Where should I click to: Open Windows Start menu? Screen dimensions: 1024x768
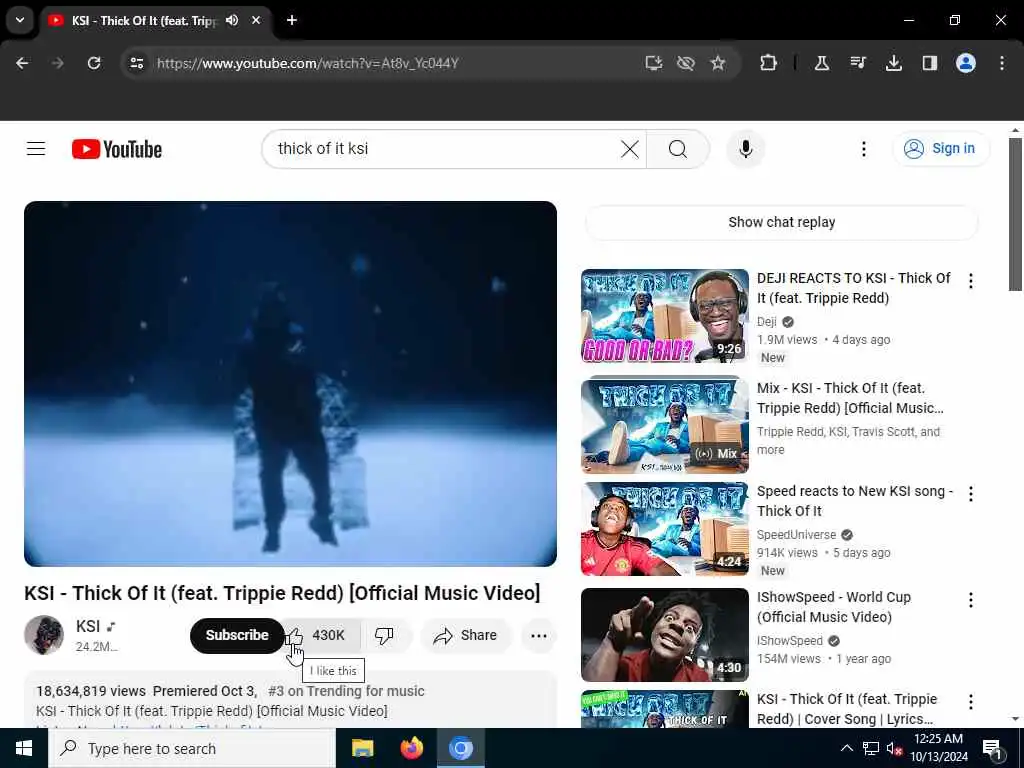(x=24, y=748)
